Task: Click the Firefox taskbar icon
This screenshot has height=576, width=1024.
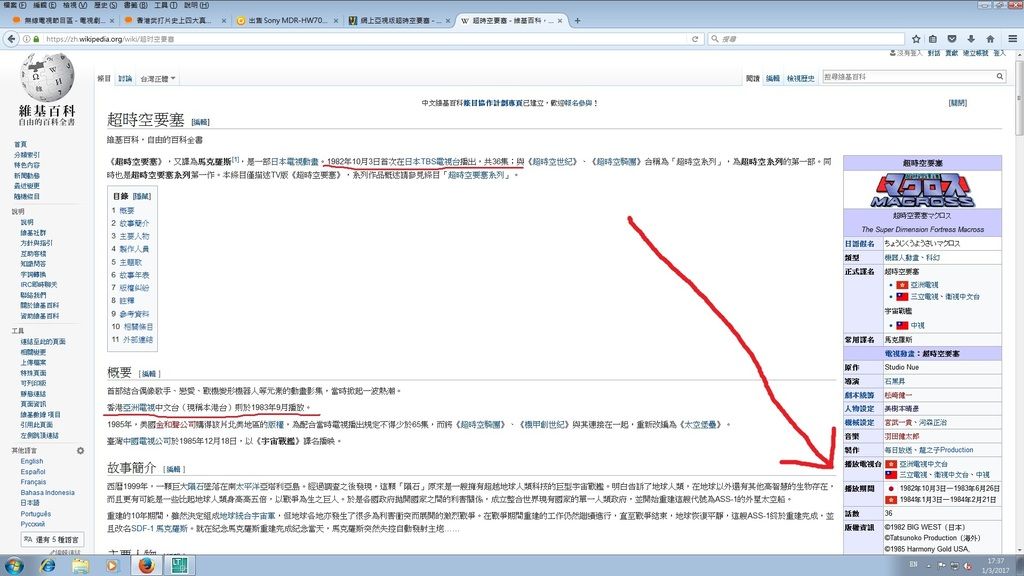Action: tap(146, 566)
